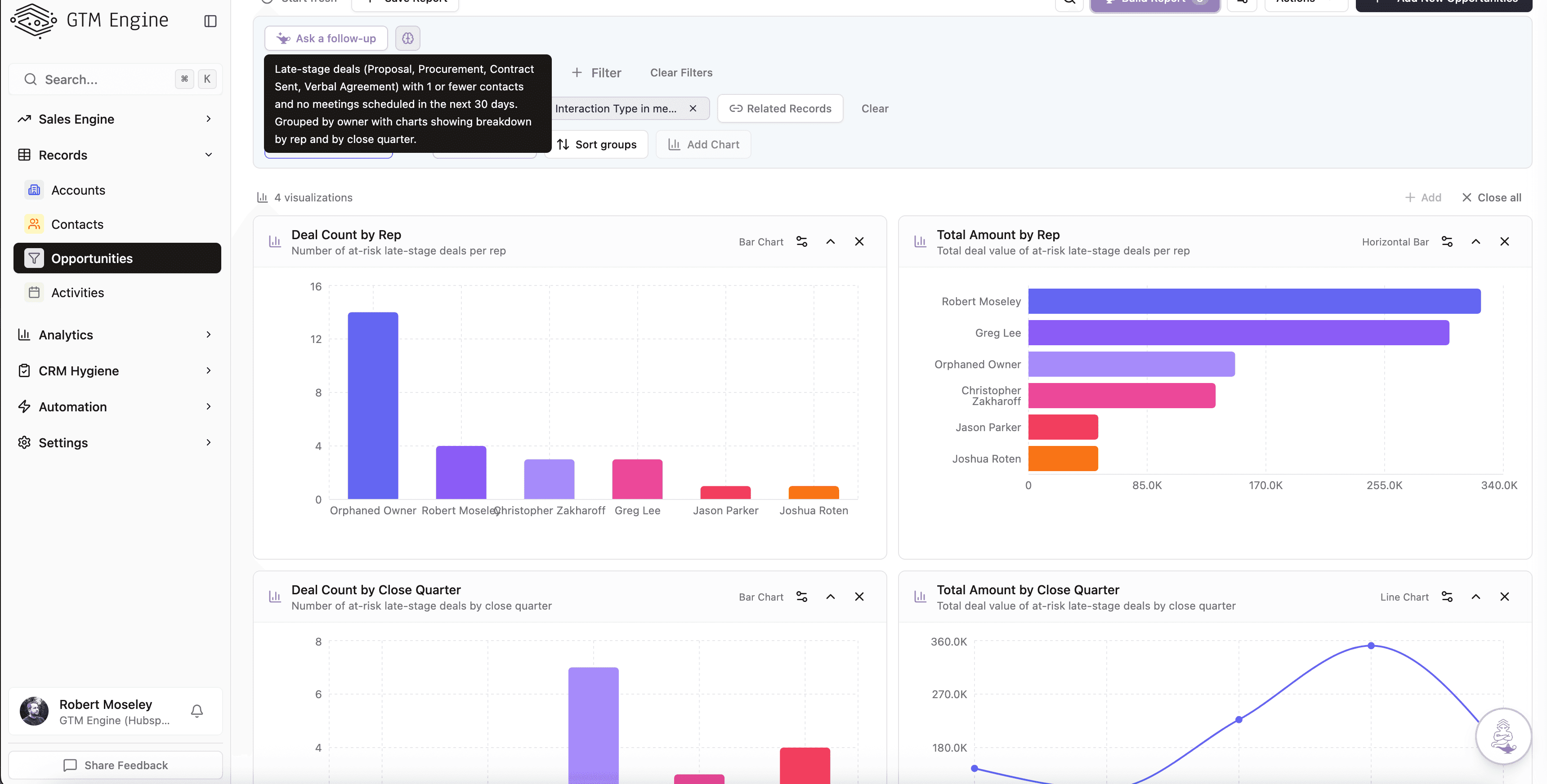Click the Clear link beside Related Records
Image resolution: width=1547 pixels, height=784 pixels.
tap(874, 109)
